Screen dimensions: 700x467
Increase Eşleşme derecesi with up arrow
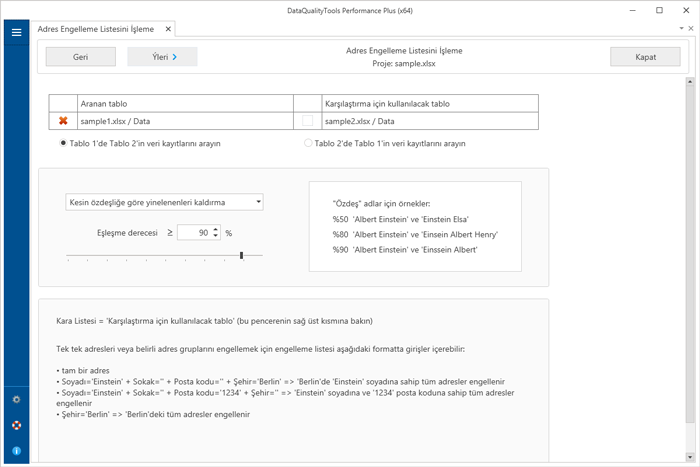(x=216, y=229)
